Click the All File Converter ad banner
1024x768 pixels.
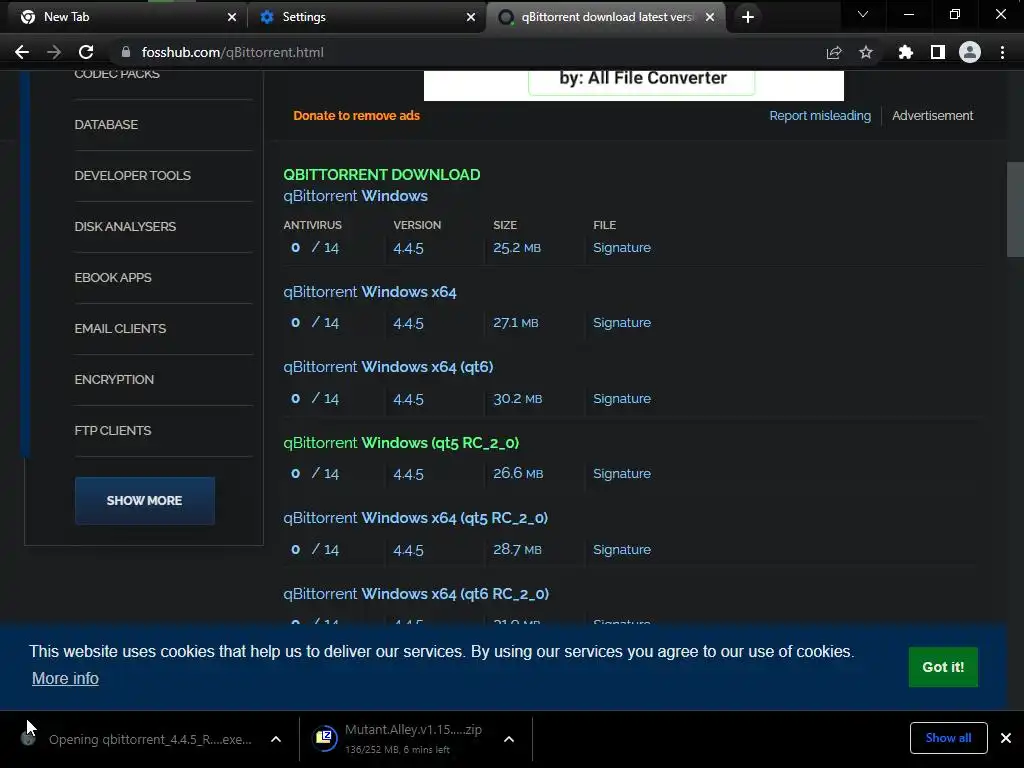633,84
